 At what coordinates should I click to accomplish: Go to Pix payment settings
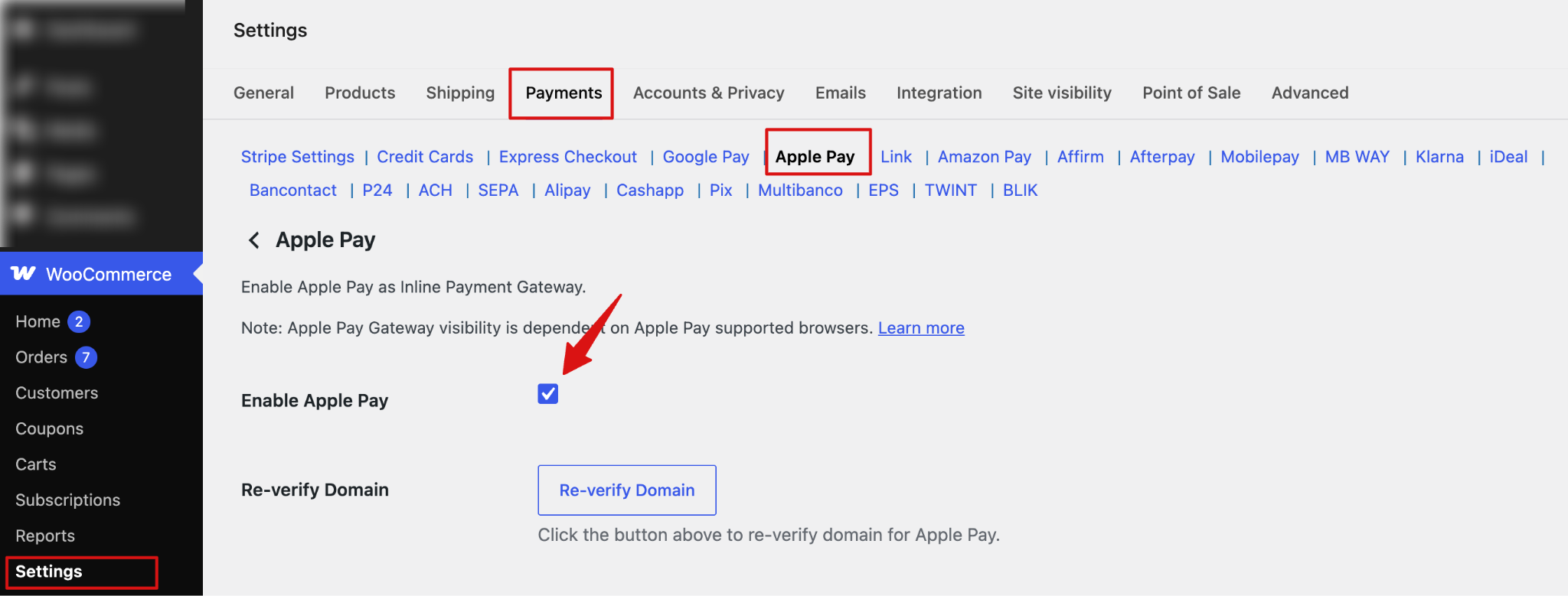(x=720, y=191)
